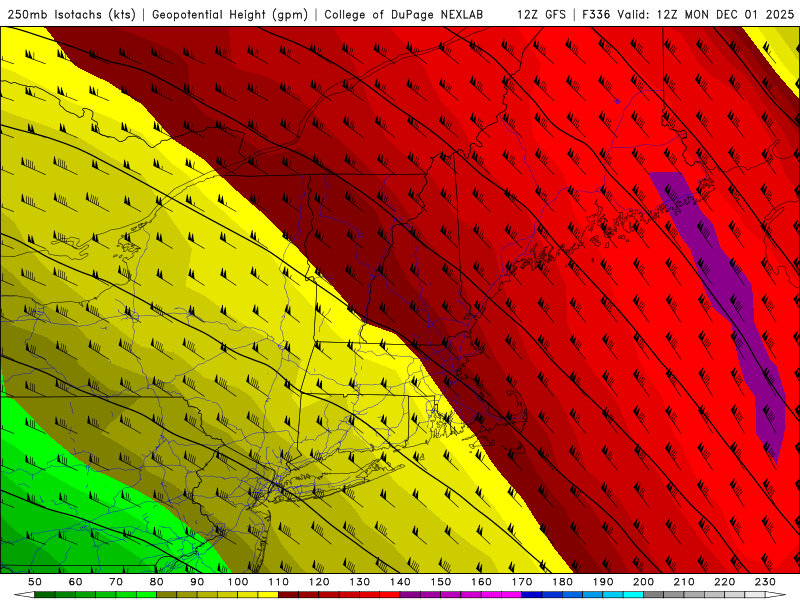
Task: Click the '160' colorbar label
Action: [x=481, y=582]
